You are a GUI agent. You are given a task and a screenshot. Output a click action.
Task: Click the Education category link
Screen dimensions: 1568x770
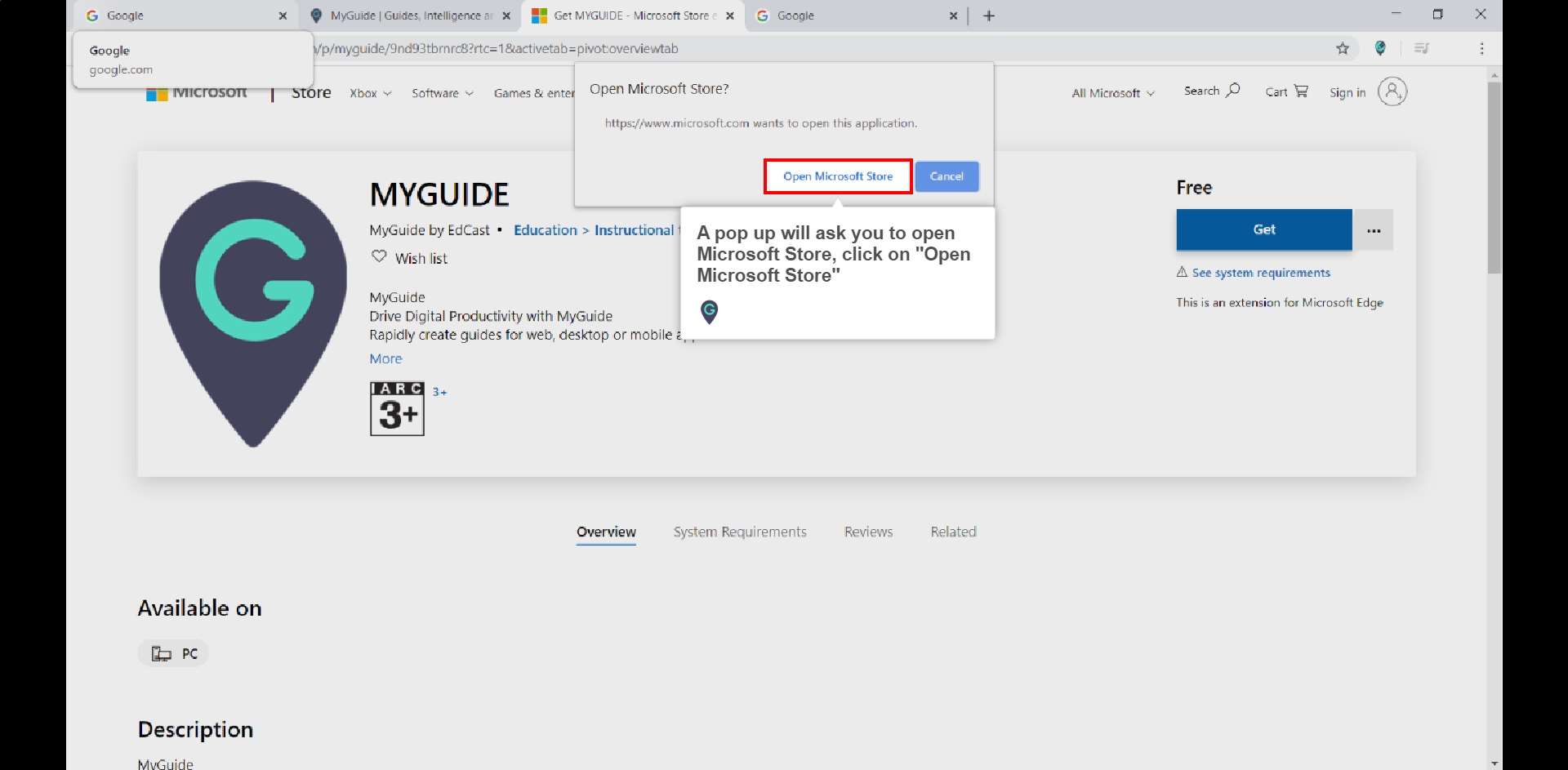pos(545,230)
